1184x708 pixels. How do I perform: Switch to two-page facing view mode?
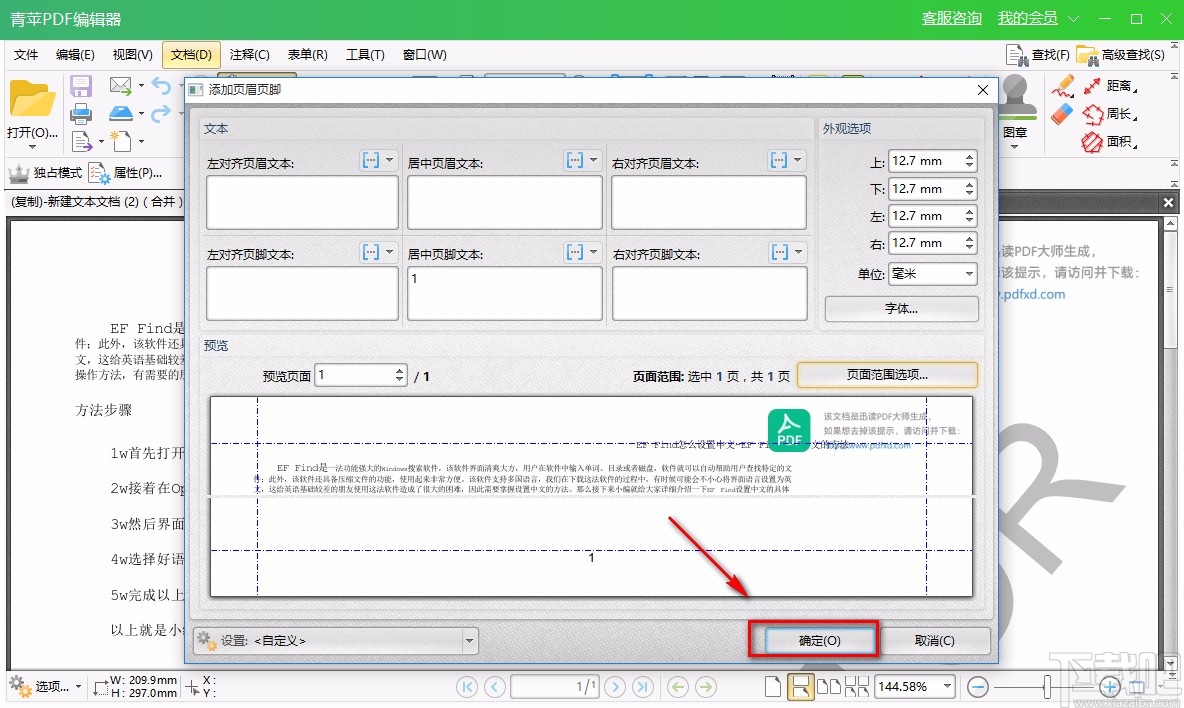pyautogui.click(x=828, y=686)
